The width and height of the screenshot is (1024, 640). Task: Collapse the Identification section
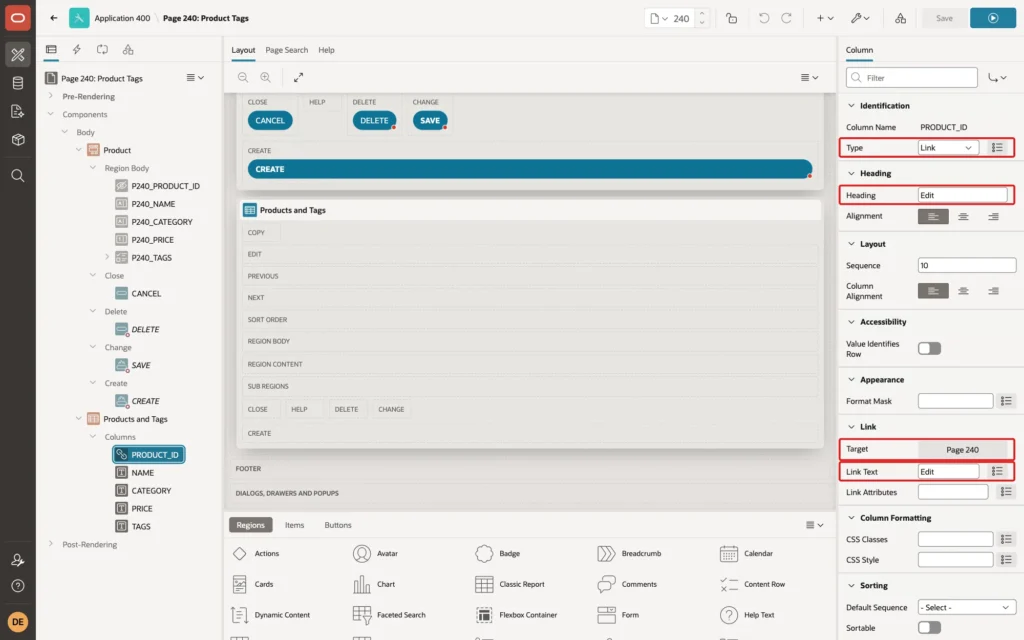tap(851, 105)
